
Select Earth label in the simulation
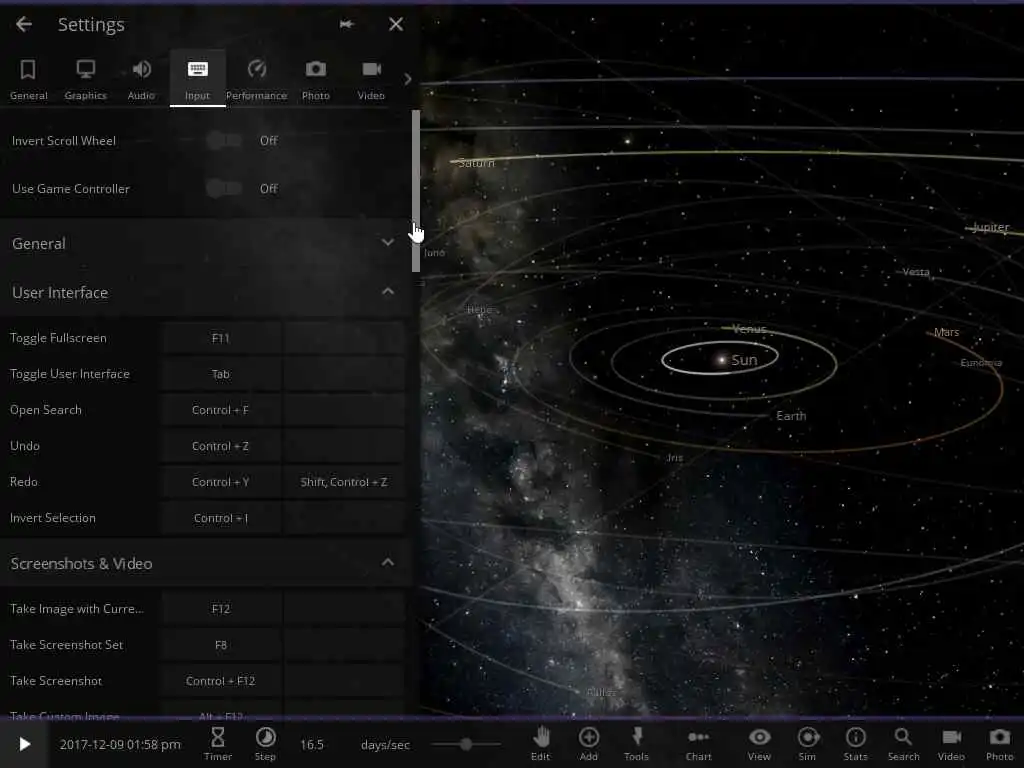tap(791, 416)
